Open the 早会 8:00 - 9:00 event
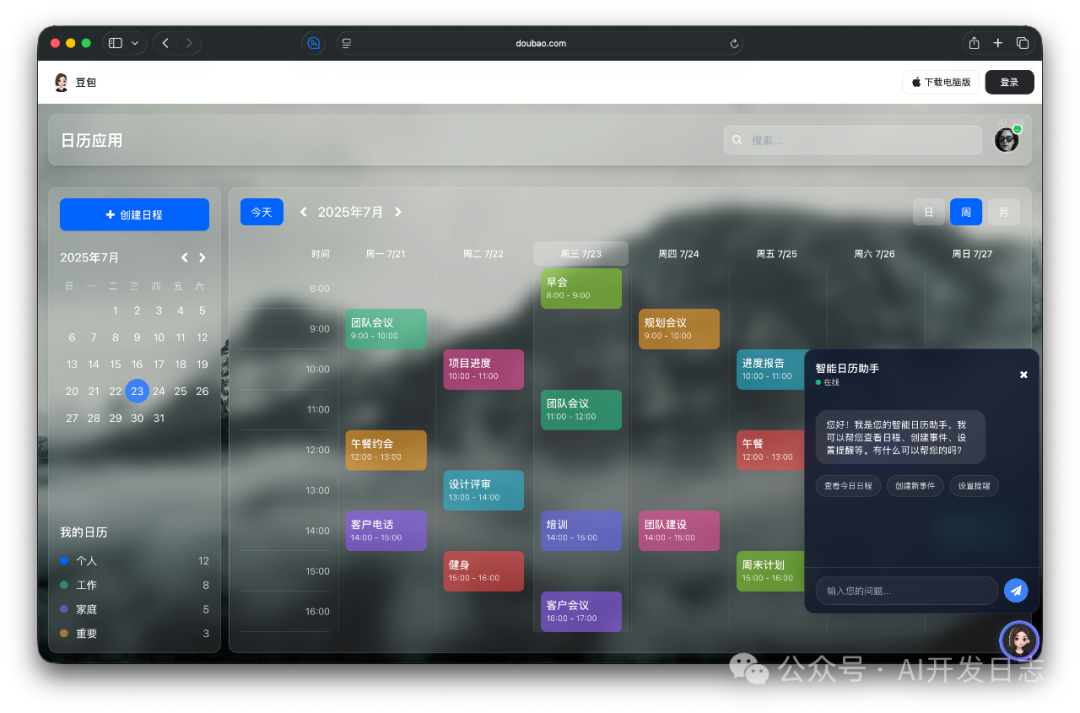The height and width of the screenshot is (713, 1080). [581, 288]
